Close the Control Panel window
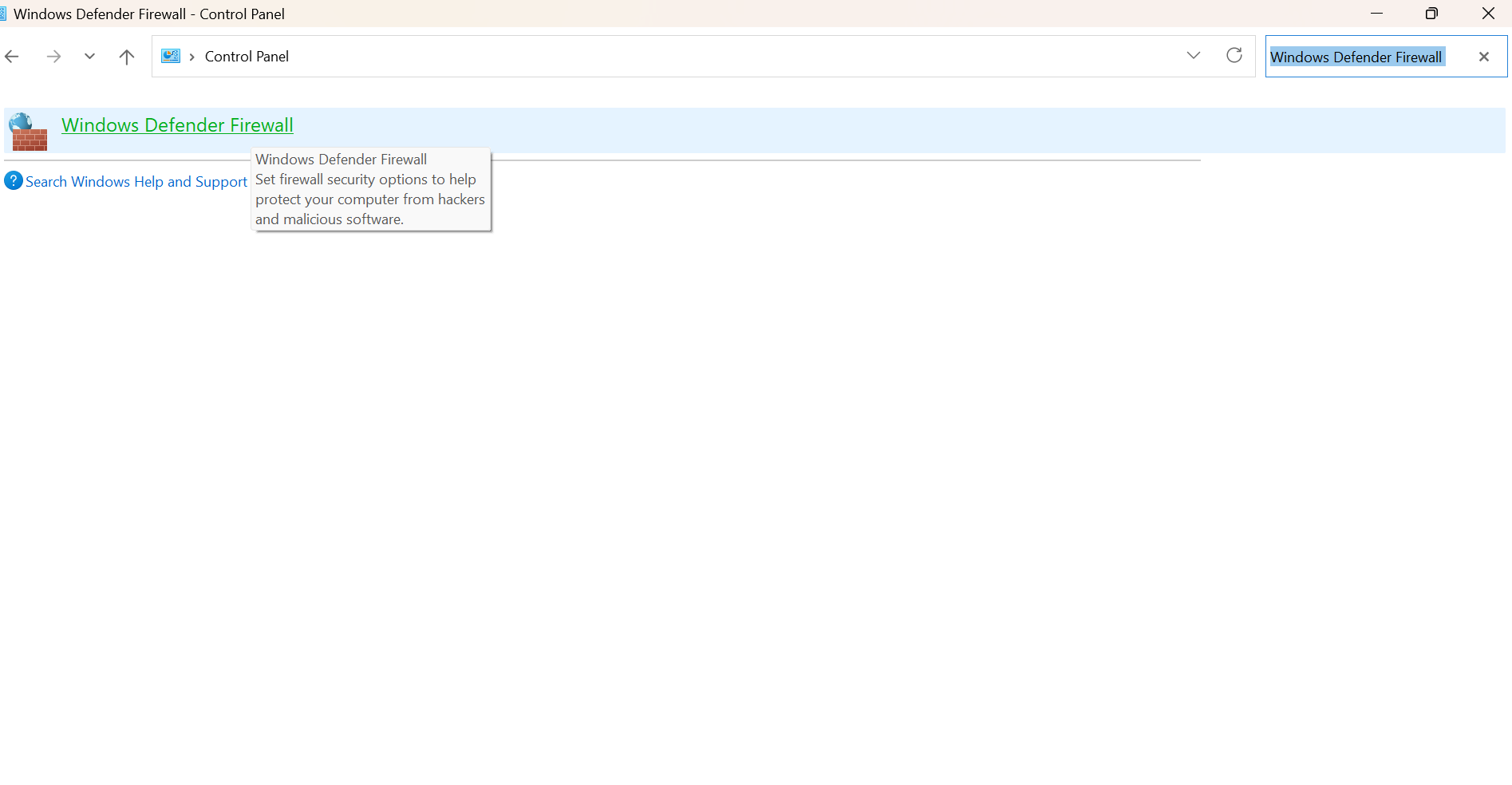This screenshot has width=1512, height=785. [x=1488, y=14]
